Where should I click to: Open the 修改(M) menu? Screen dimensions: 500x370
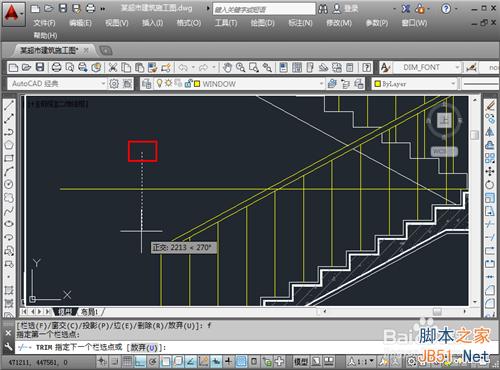point(339,23)
